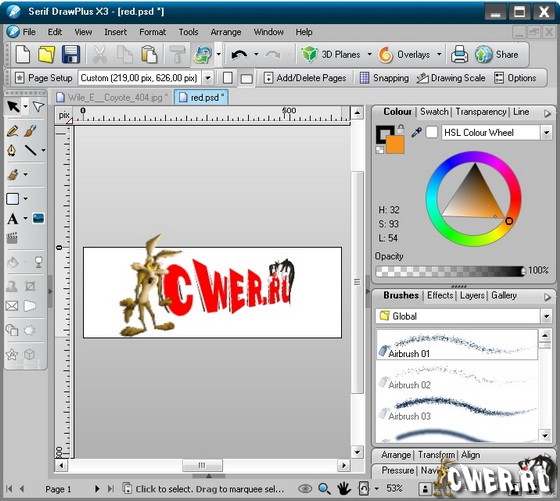Expand the page size Custom dropdown
The height and width of the screenshot is (501, 560).
pyautogui.click(x=208, y=78)
